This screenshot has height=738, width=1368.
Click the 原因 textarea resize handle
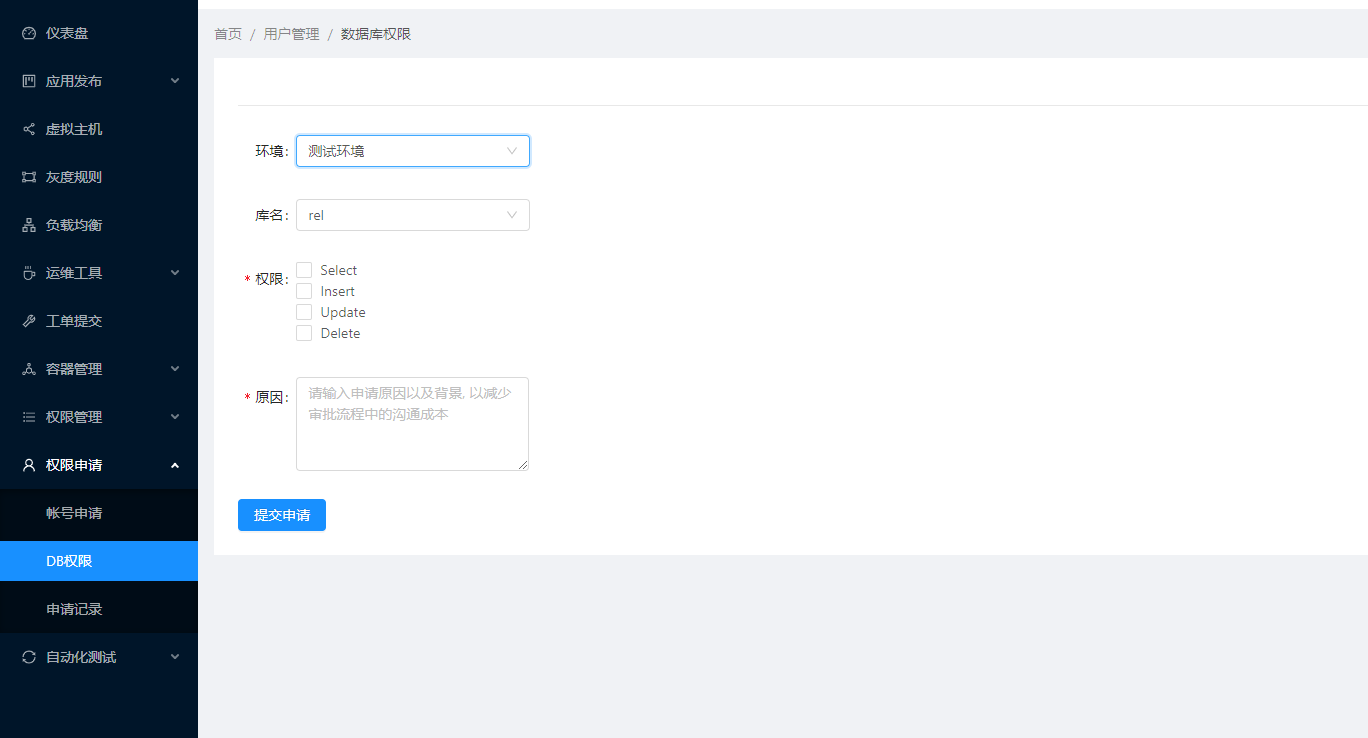tap(522, 464)
